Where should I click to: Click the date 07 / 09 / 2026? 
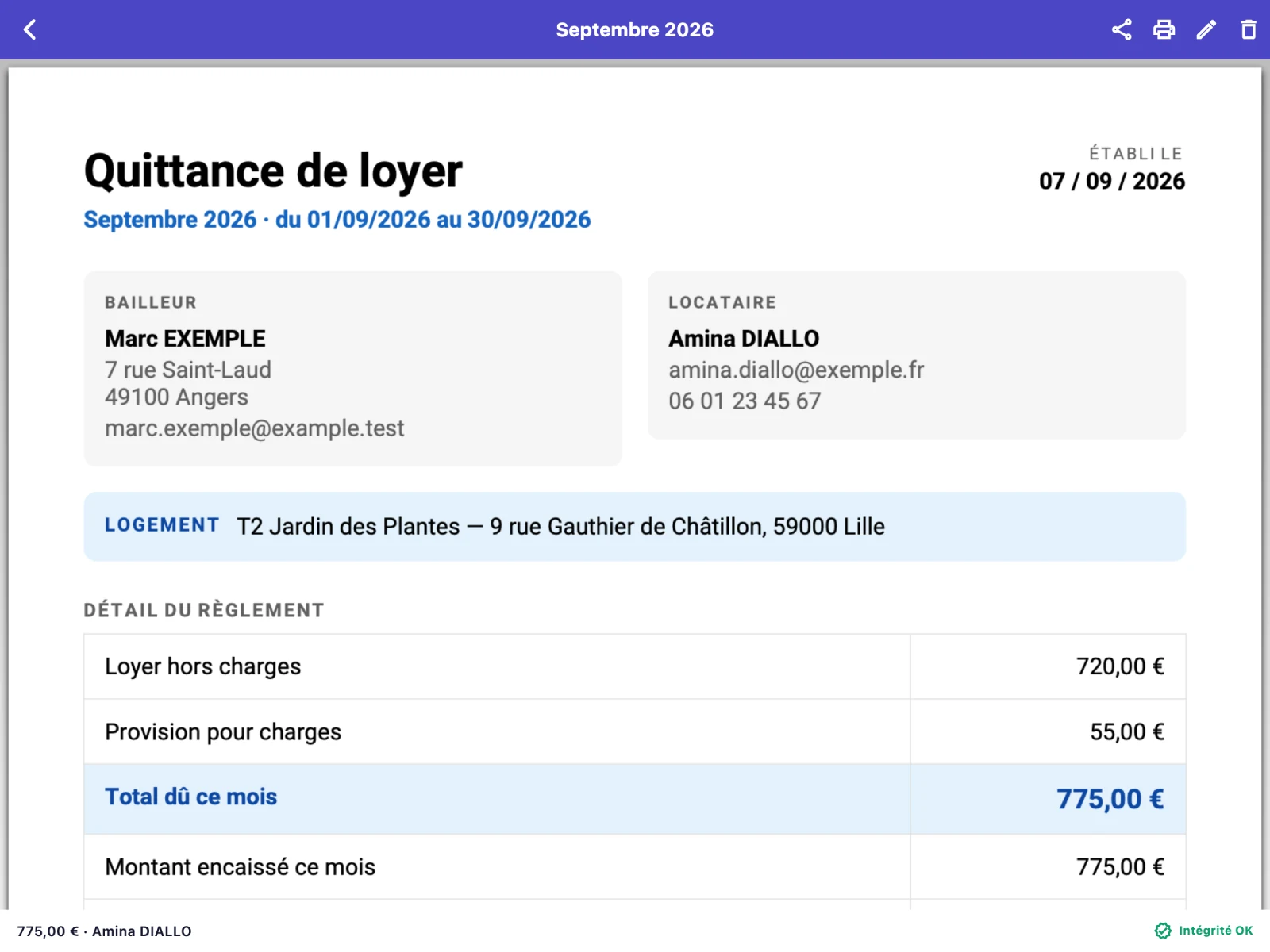pos(1112,182)
